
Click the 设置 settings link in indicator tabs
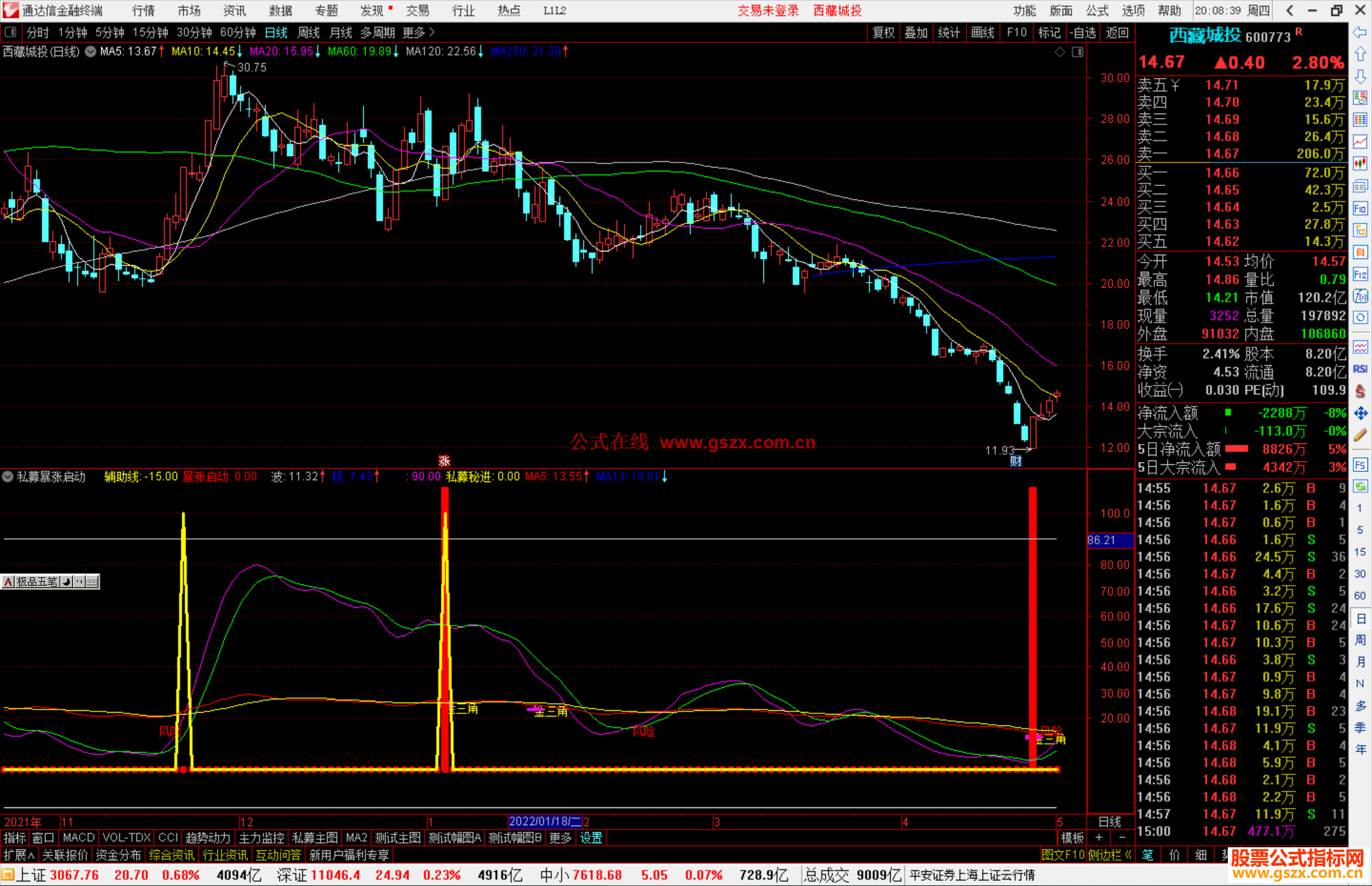591,838
